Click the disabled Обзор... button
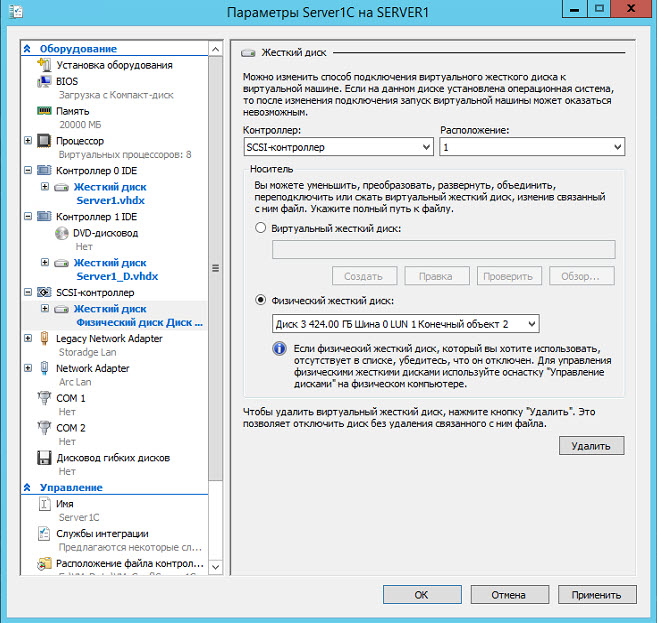This screenshot has height=623, width=657. pyautogui.click(x=582, y=276)
